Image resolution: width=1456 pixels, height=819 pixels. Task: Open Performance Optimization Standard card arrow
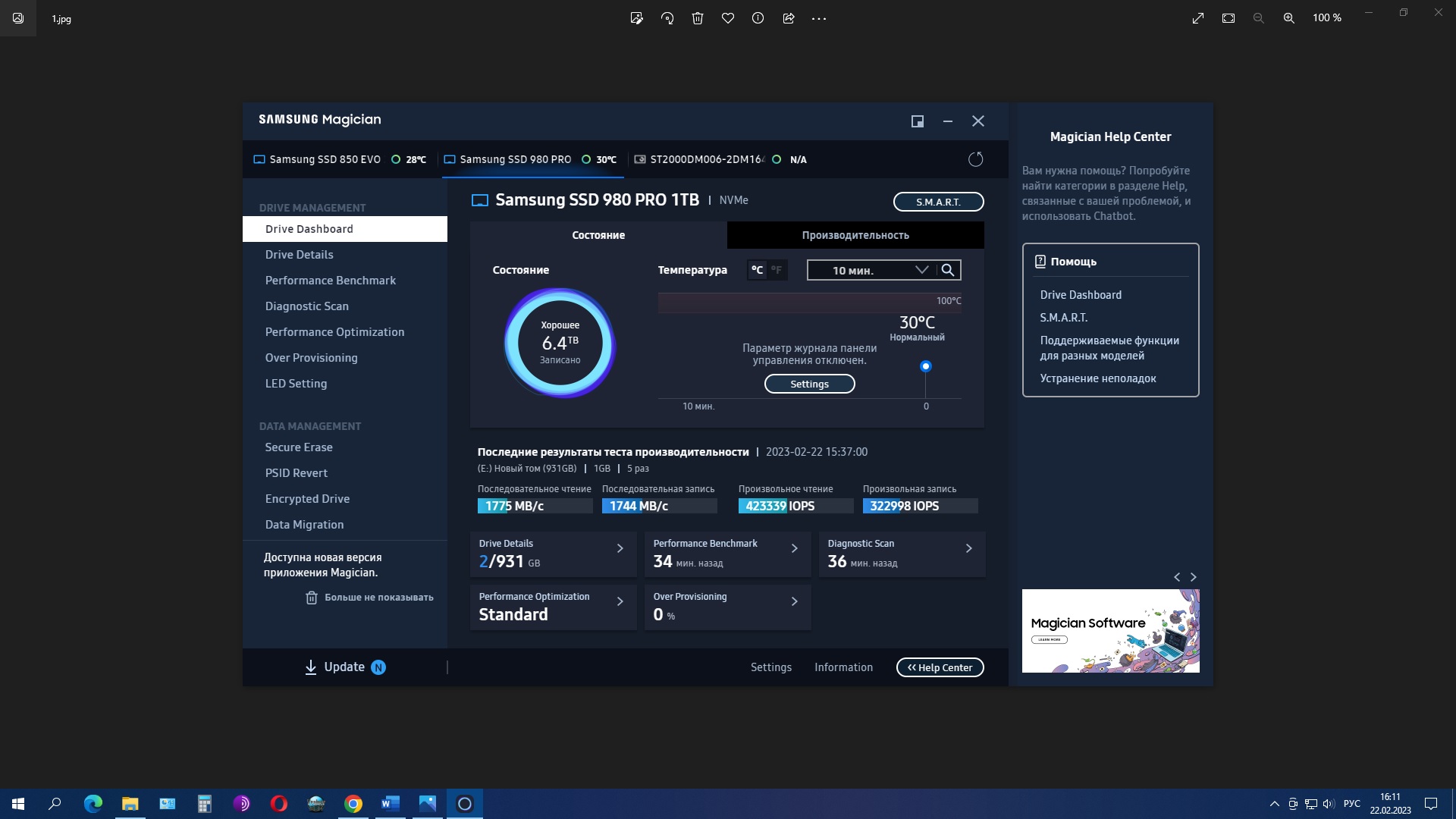[x=620, y=601]
